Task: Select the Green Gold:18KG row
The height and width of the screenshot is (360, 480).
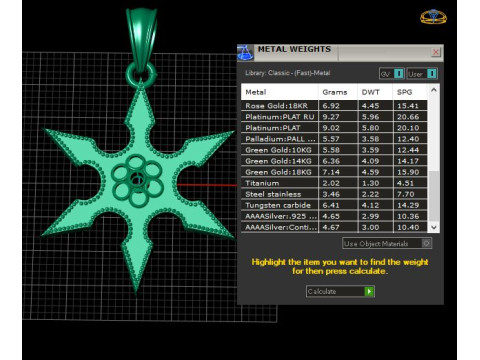Action: (x=334, y=172)
